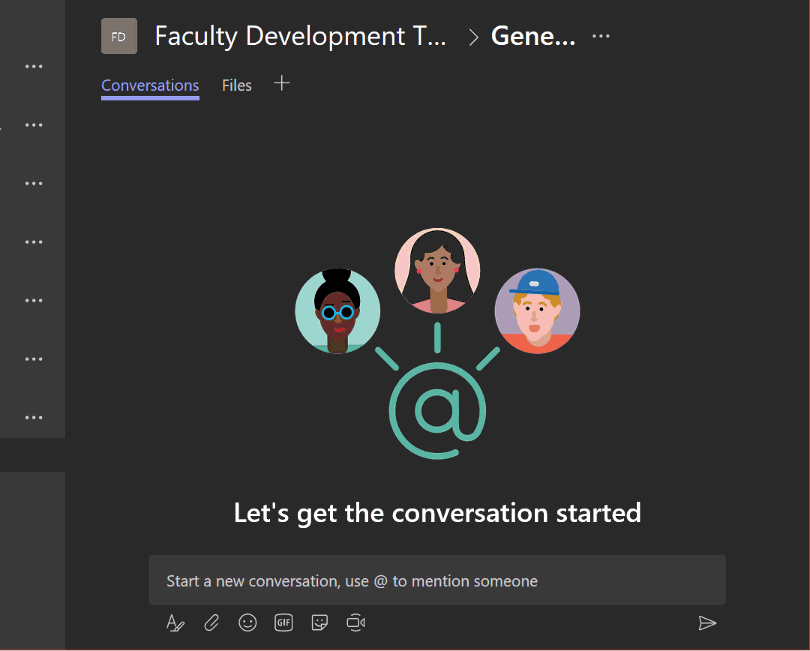
Task: Switch to the Files tab
Action: point(237,86)
